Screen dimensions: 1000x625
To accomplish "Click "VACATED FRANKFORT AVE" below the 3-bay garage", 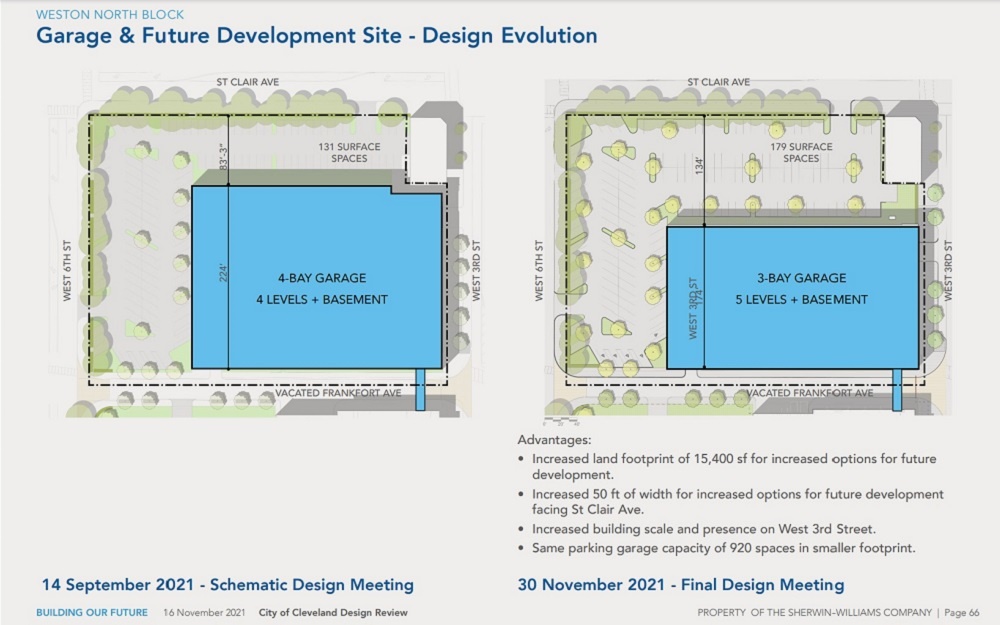I will (810, 393).
